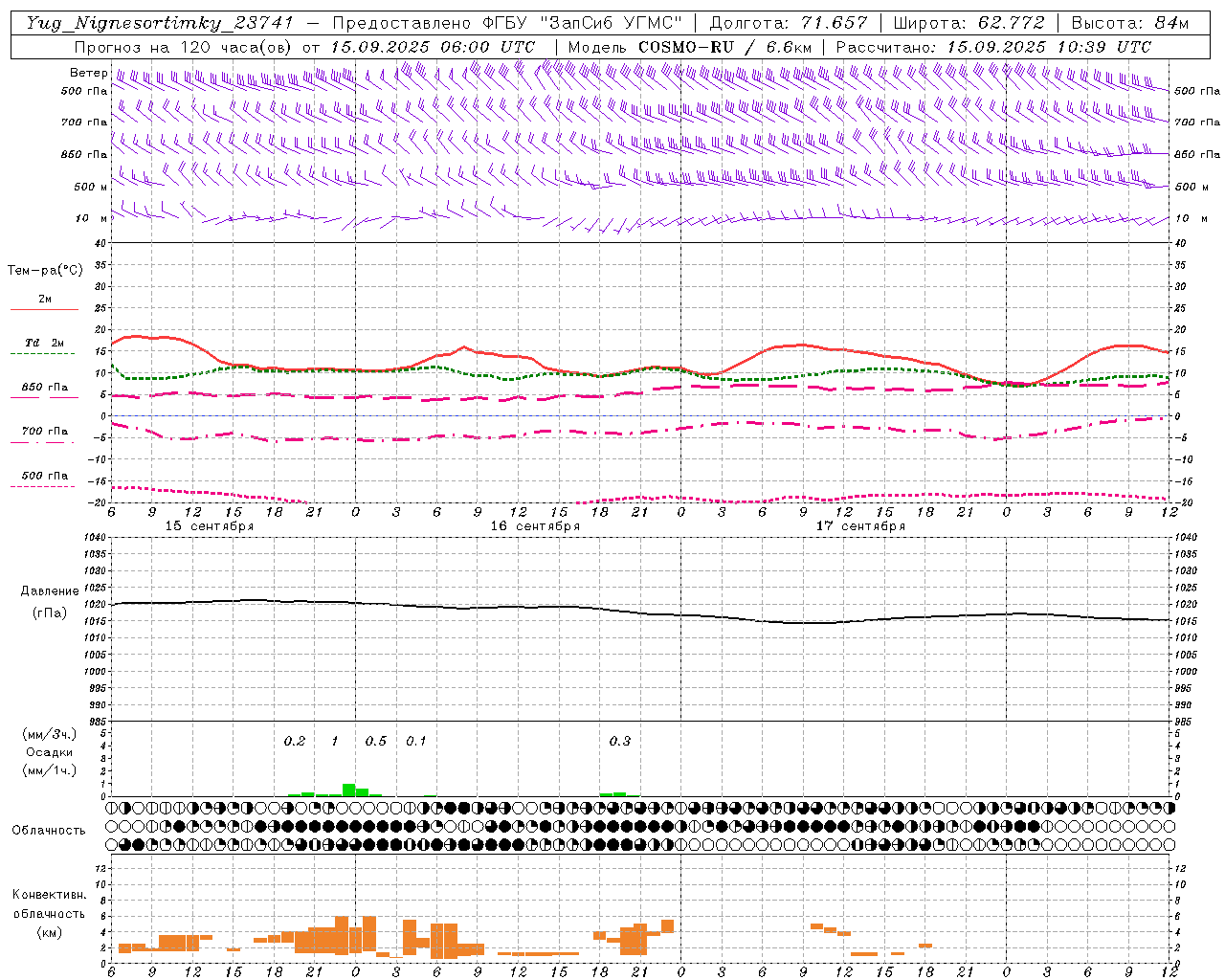This screenshot has width=1225, height=980.
Task: Click the (мм/1ч.) precipitation unit label
Action: pos(50,770)
